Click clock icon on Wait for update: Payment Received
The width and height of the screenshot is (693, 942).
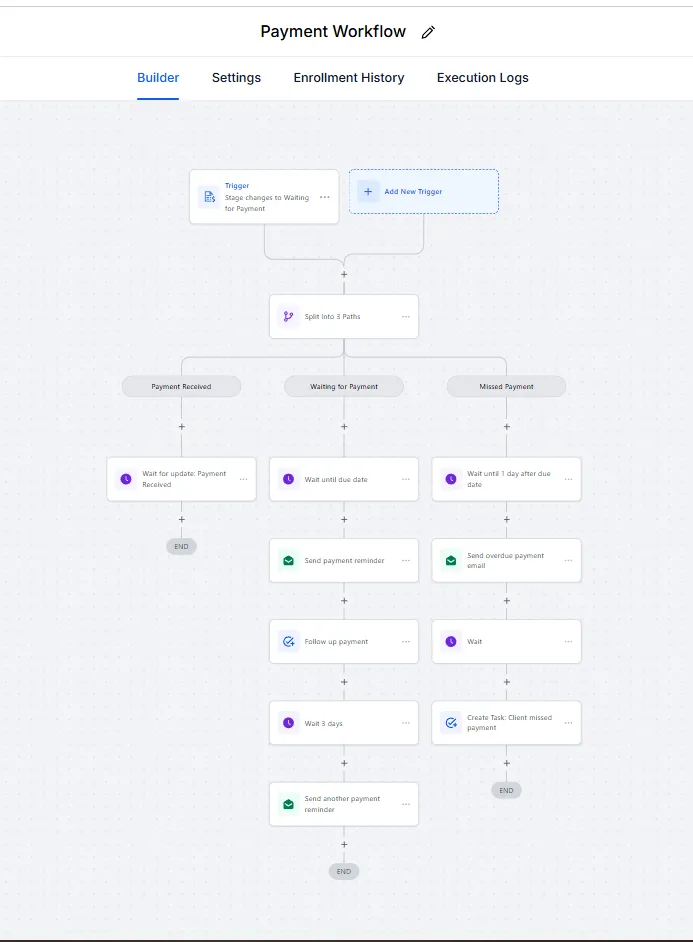(x=126, y=479)
